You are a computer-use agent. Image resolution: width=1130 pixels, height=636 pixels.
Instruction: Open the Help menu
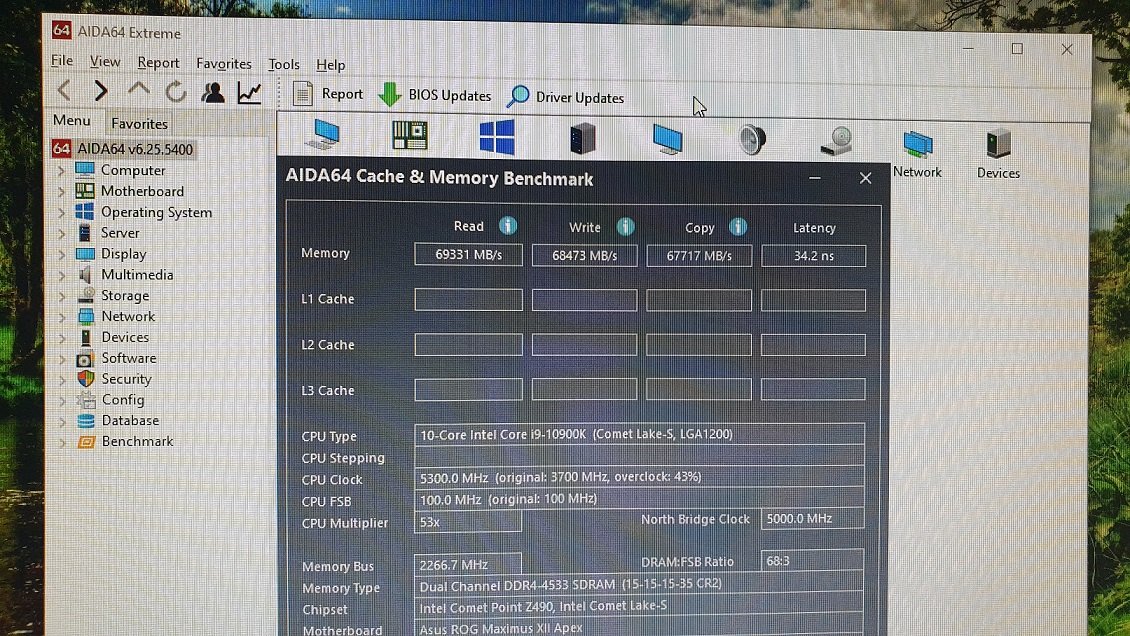click(x=331, y=65)
